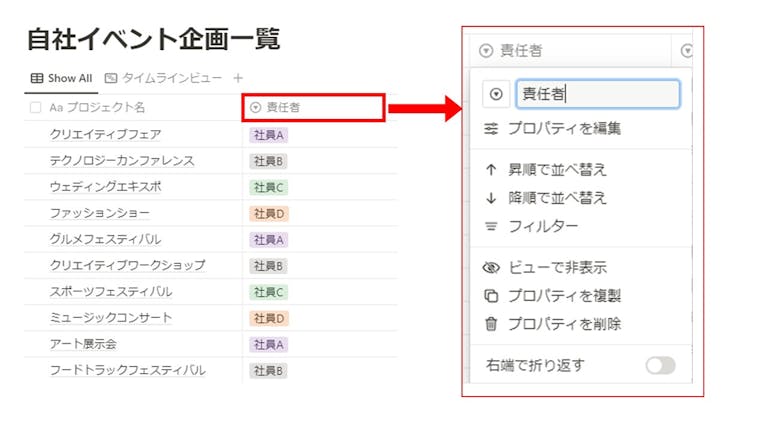Open the クリエイティブフェア project page
This screenshot has width=768, height=432.
pyautogui.click(x=105, y=134)
